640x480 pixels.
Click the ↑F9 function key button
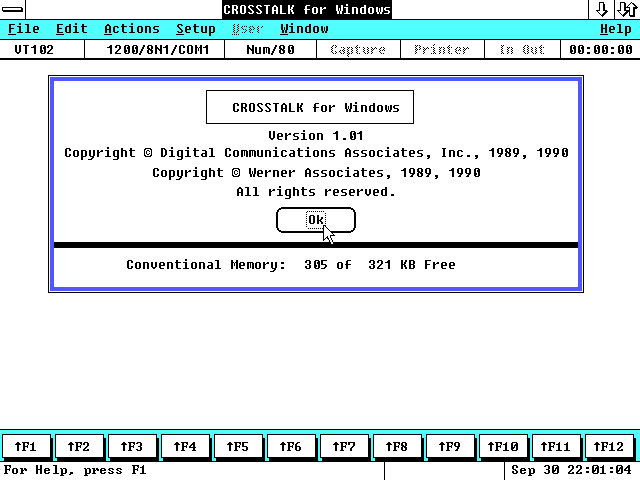point(451,446)
